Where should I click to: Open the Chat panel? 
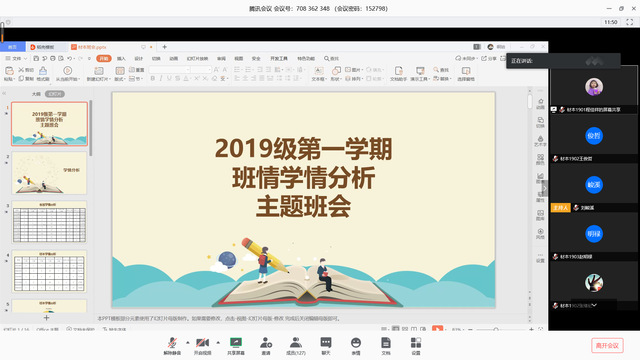coord(326,345)
